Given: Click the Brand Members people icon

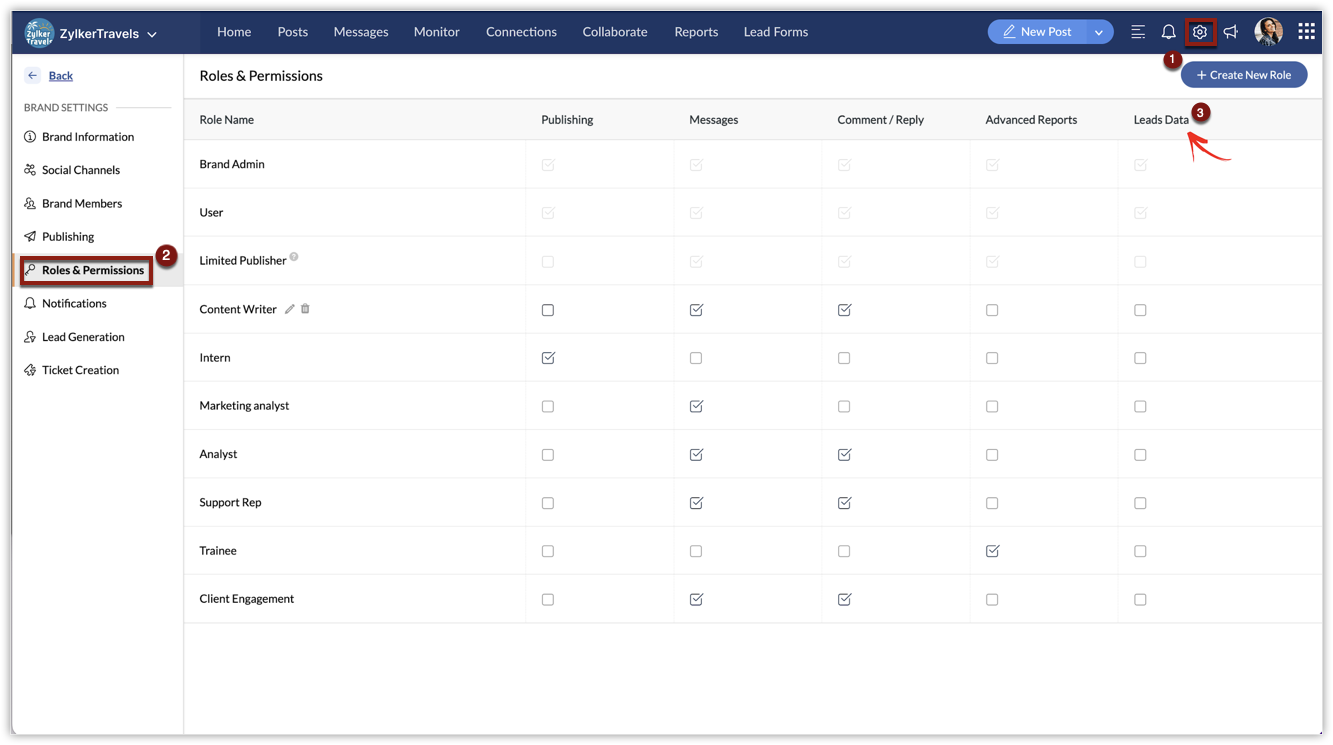Looking at the screenshot, I should point(30,204).
